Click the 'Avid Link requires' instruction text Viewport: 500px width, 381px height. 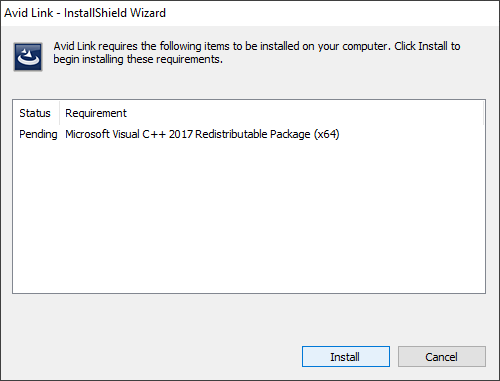coord(257,52)
